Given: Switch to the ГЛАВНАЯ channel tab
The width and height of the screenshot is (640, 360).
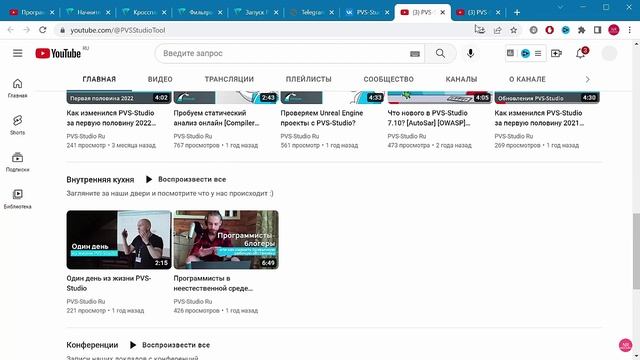Looking at the screenshot, I should (x=99, y=79).
